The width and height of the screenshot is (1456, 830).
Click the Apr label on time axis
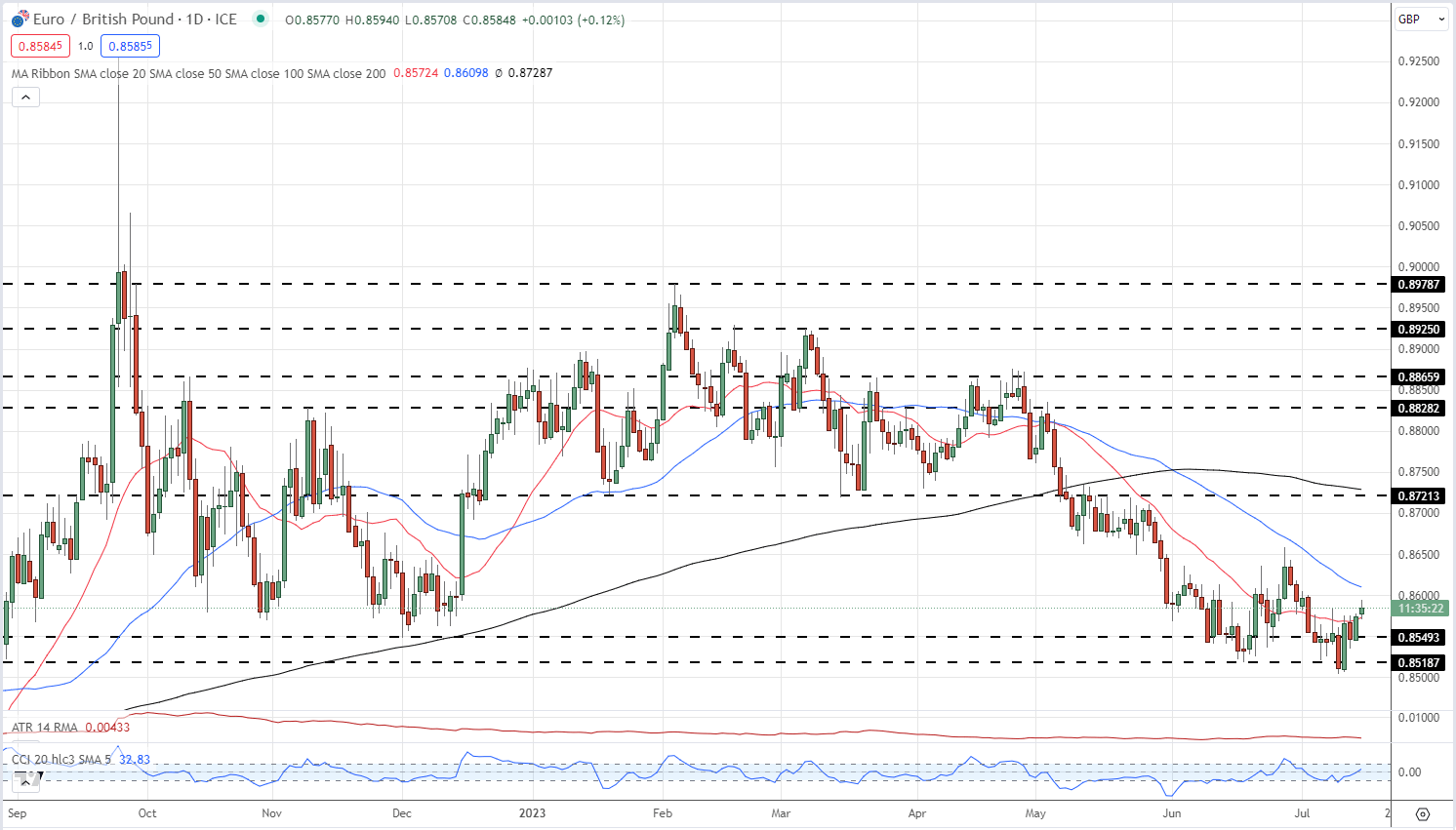tap(916, 813)
